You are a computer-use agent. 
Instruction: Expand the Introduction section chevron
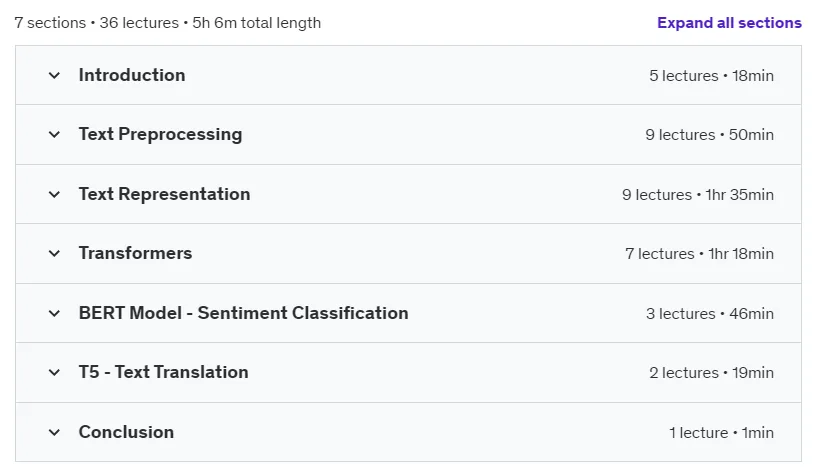[x=54, y=76]
